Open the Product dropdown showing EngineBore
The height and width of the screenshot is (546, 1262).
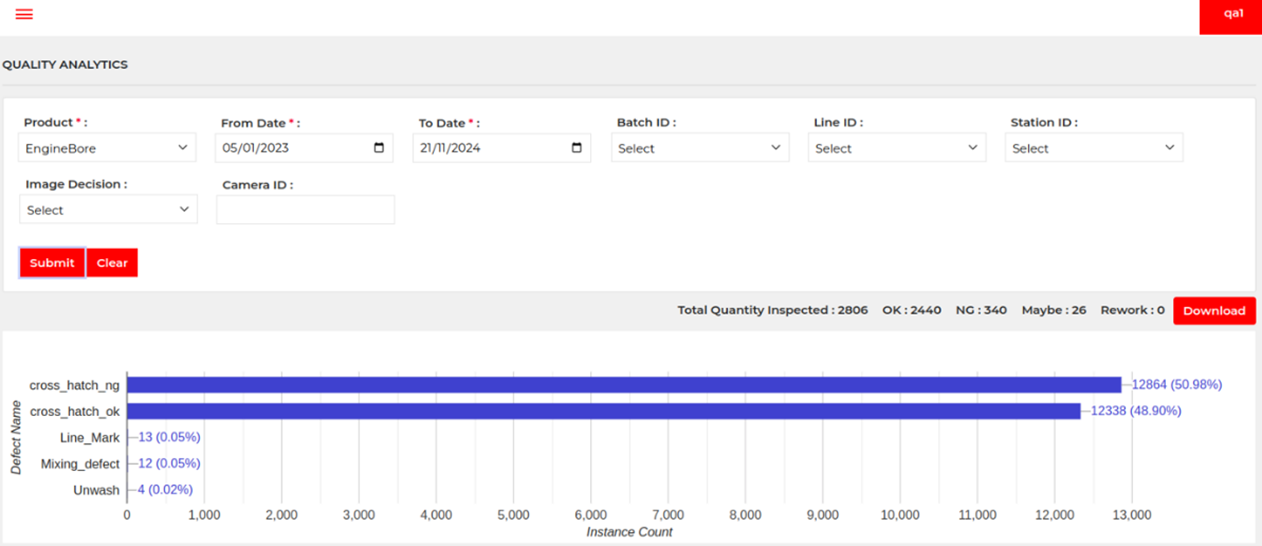coord(108,148)
